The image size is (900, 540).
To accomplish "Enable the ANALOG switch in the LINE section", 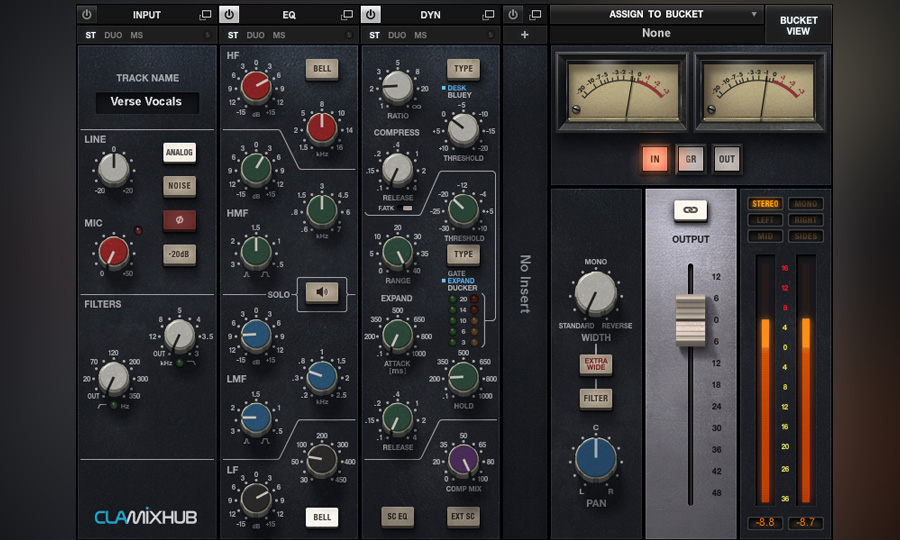I will tap(179, 152).
